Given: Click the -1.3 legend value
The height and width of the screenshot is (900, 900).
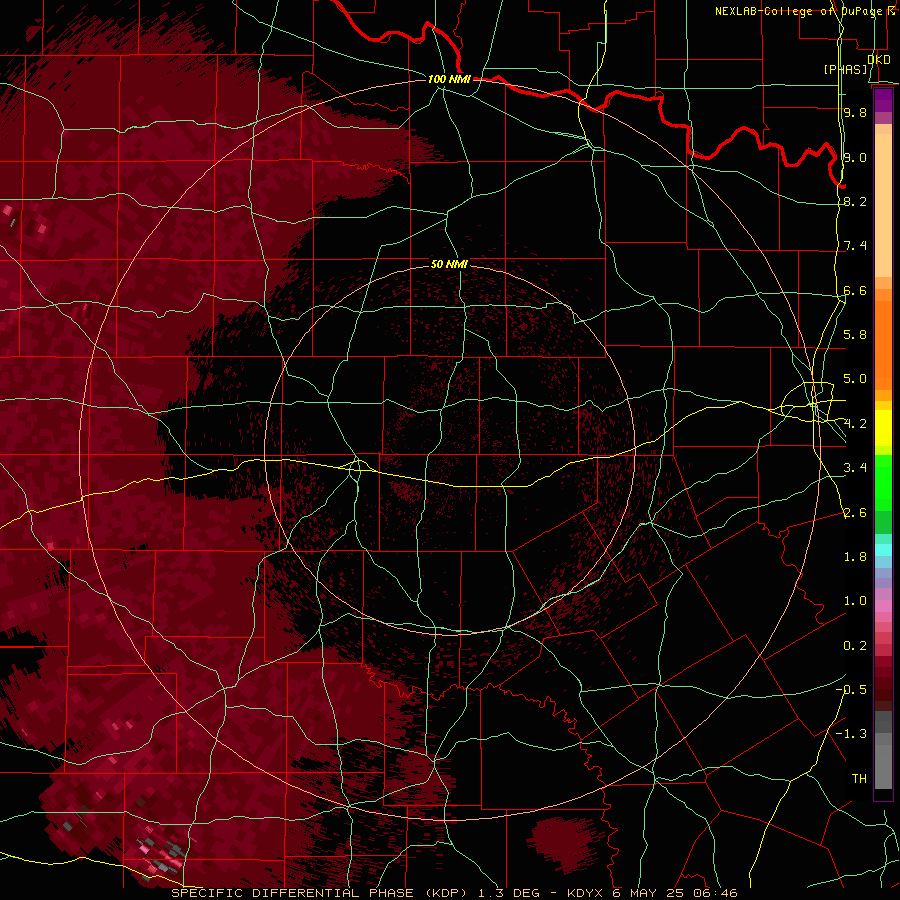Looking at the screenshot, I should click(851, 734).
